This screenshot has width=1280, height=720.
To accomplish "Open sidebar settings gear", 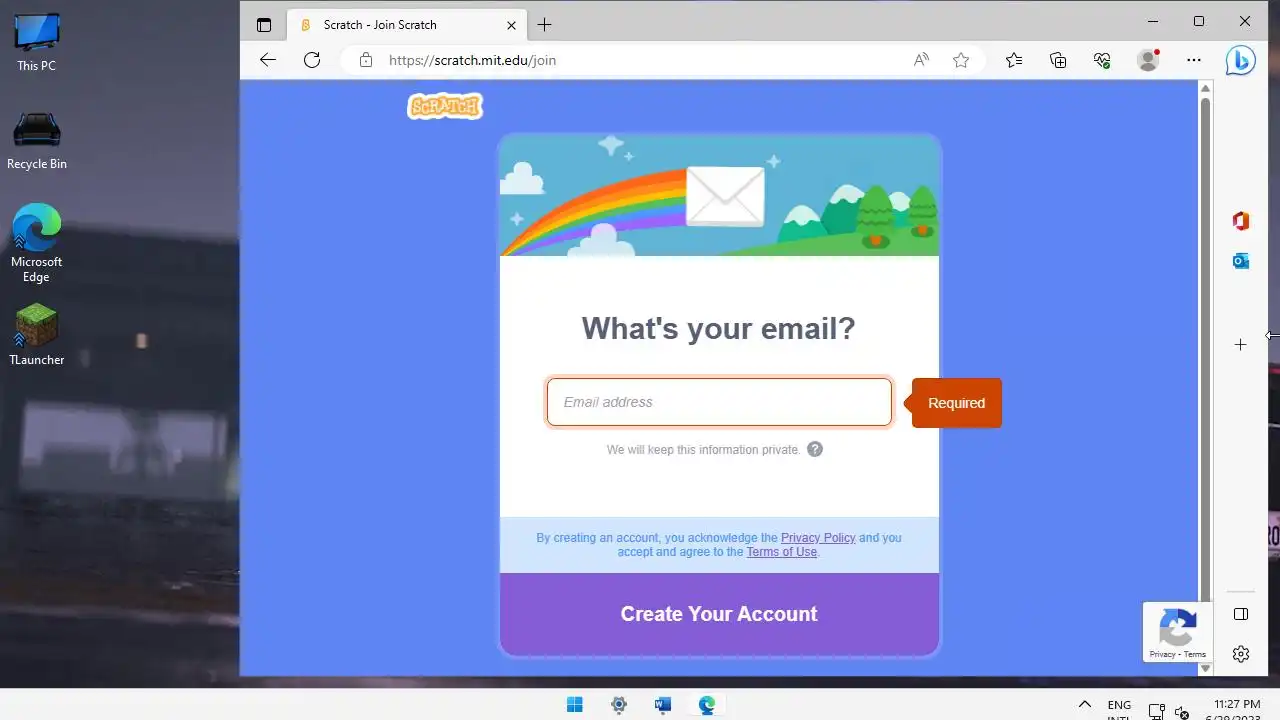I will coord(1241,654).
